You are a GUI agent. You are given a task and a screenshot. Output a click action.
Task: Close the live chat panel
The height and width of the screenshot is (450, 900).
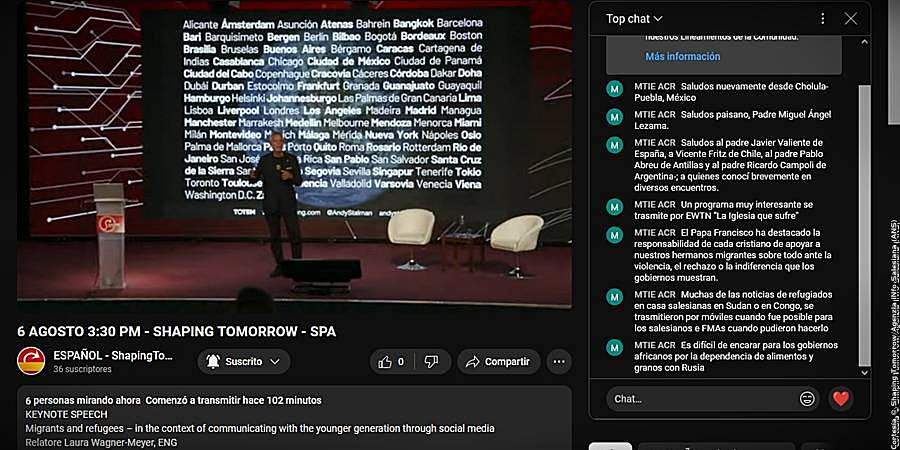(x=851, y=18)
